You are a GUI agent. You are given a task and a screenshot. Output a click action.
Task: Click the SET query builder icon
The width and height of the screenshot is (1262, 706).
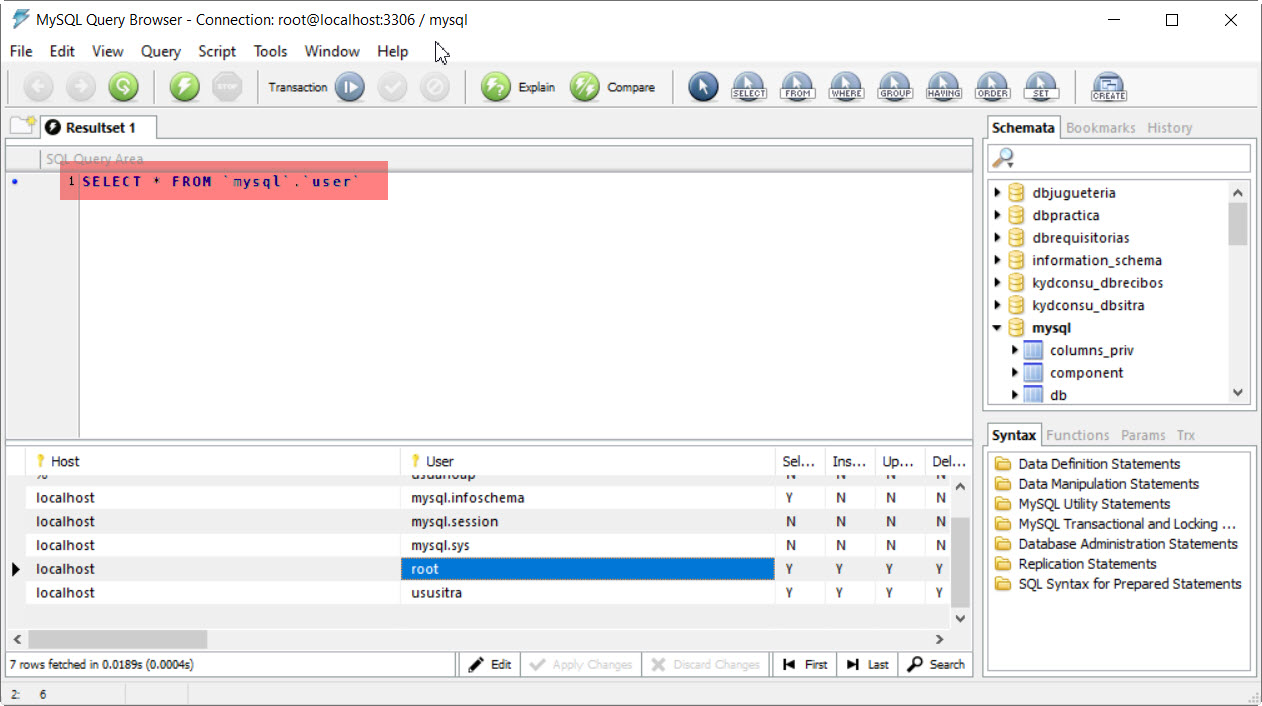click(1041, 87)
